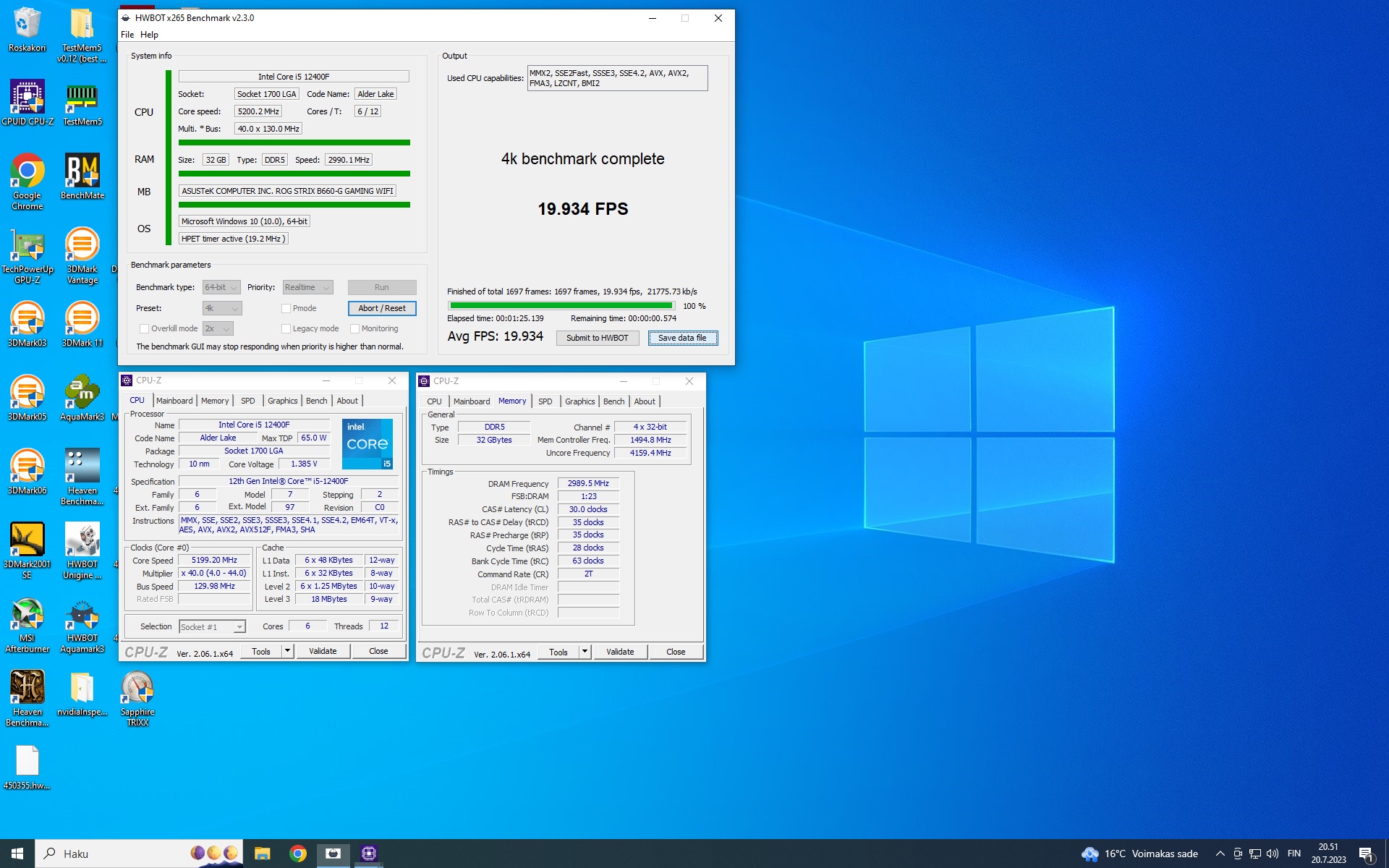The height and width of the screenshot is (868, 1389).
Task: Switch to SPD tab in left CPU-Z
Action: 247,401
